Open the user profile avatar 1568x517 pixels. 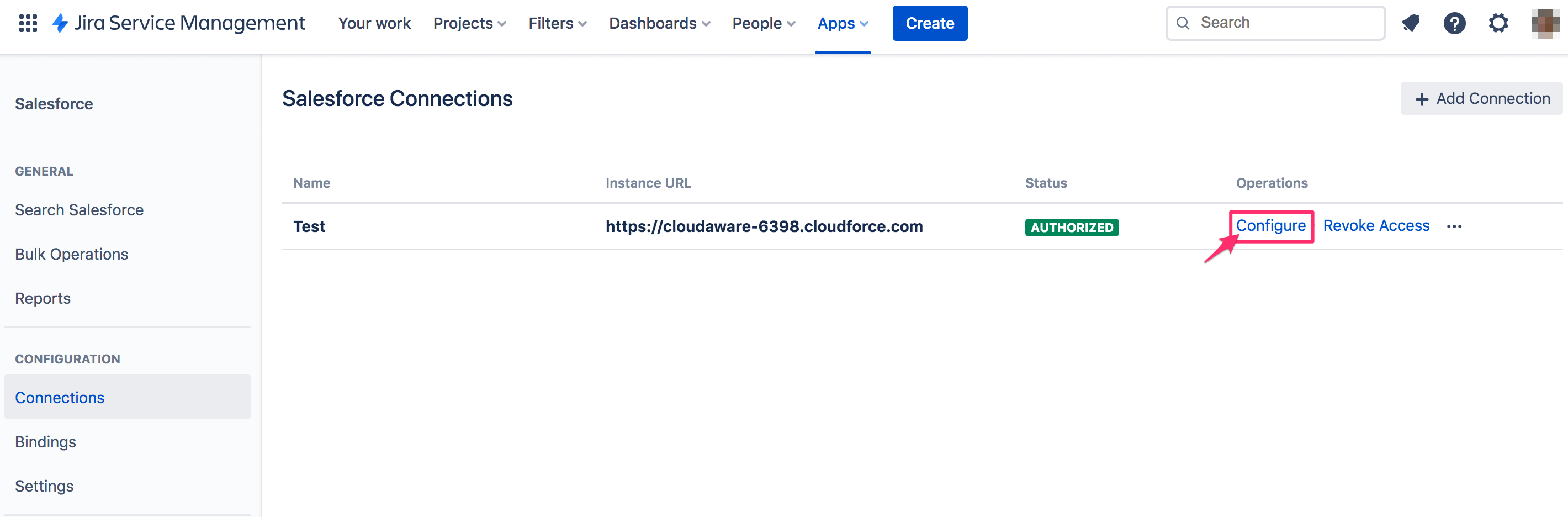point(1545,23)
